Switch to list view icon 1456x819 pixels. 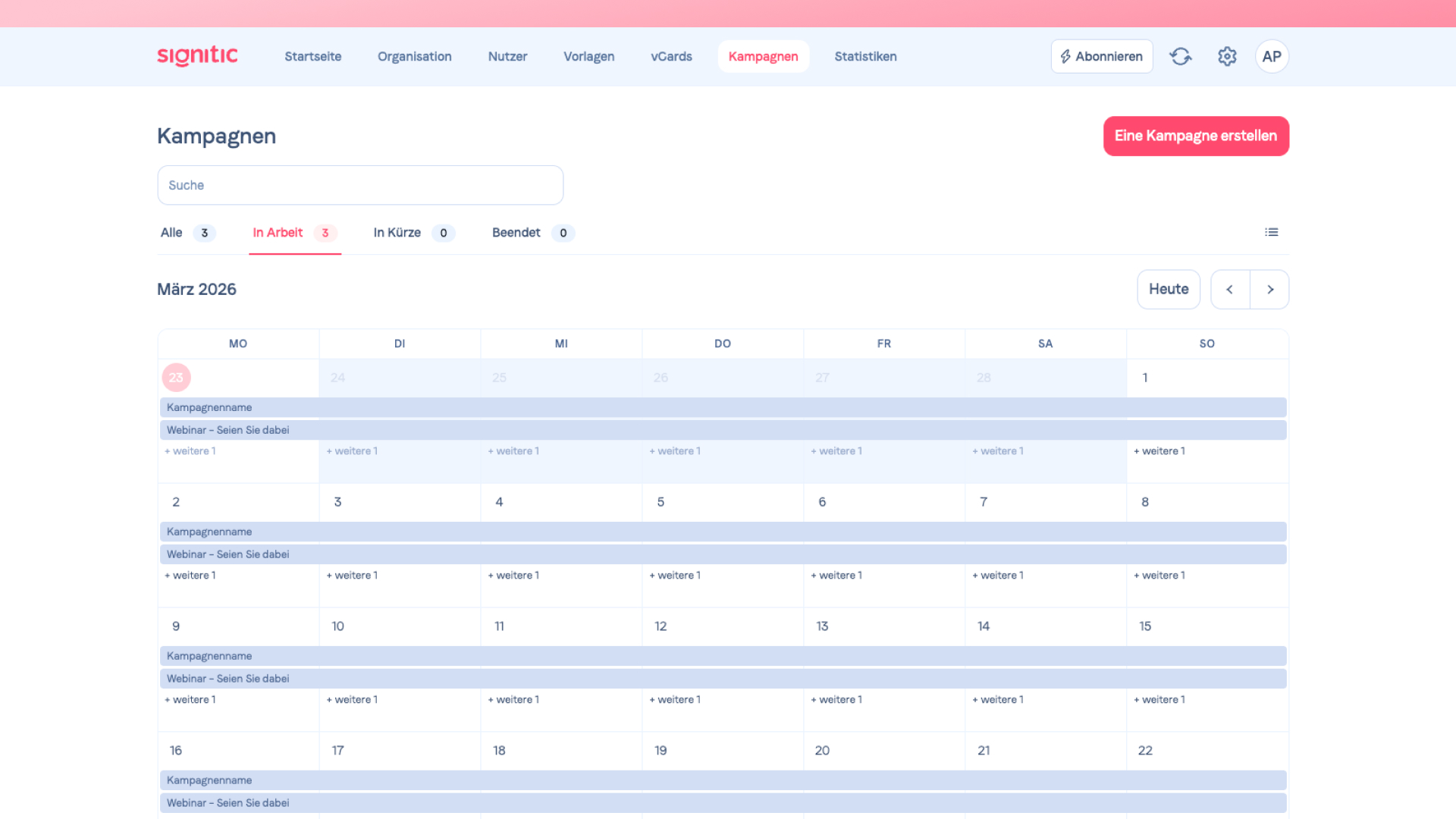tap(1272, 232)
